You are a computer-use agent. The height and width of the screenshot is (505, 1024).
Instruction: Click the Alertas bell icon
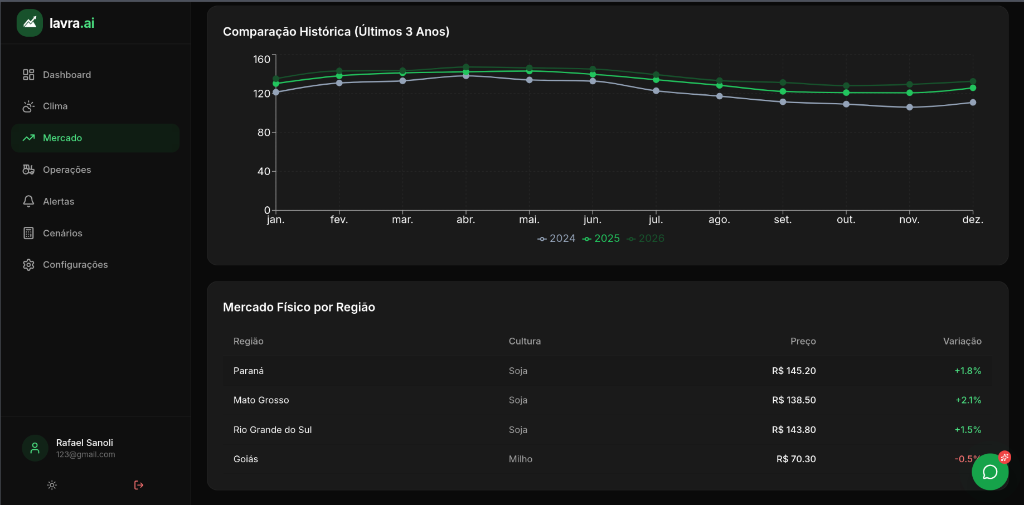[29, 201]
